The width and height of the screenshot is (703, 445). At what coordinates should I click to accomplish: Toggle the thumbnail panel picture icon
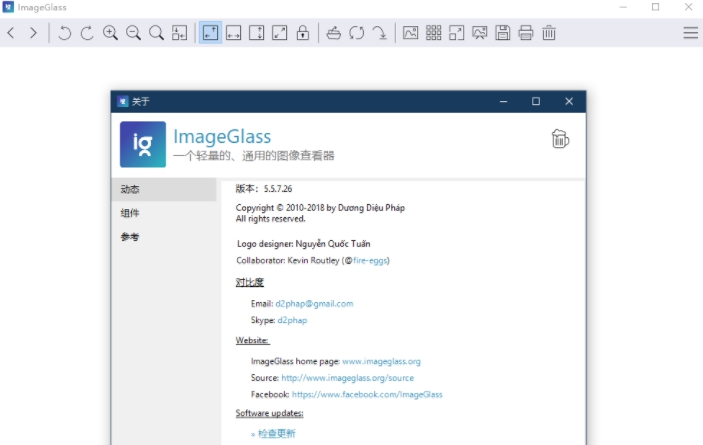pyautogui.click(x=411, y=33)
